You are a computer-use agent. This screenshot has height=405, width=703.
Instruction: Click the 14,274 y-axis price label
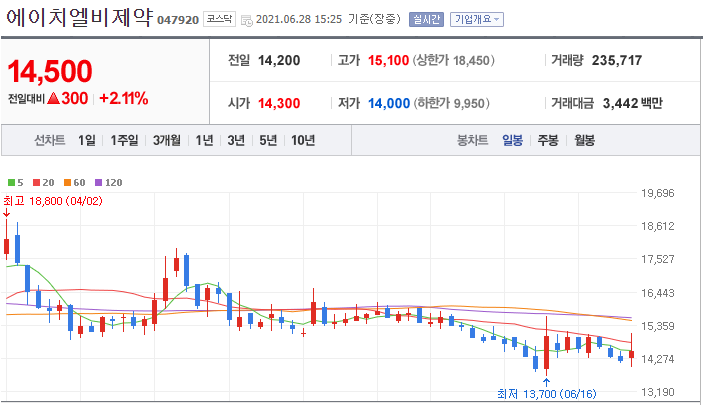click(657, 359)
